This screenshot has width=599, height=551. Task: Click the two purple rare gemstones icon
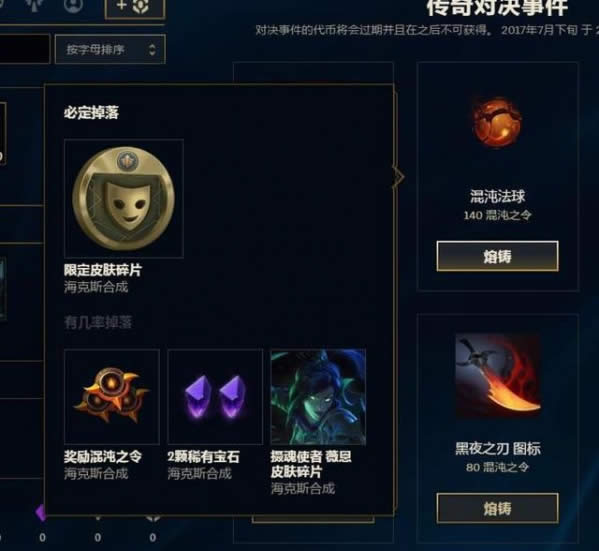click(215, 396)
